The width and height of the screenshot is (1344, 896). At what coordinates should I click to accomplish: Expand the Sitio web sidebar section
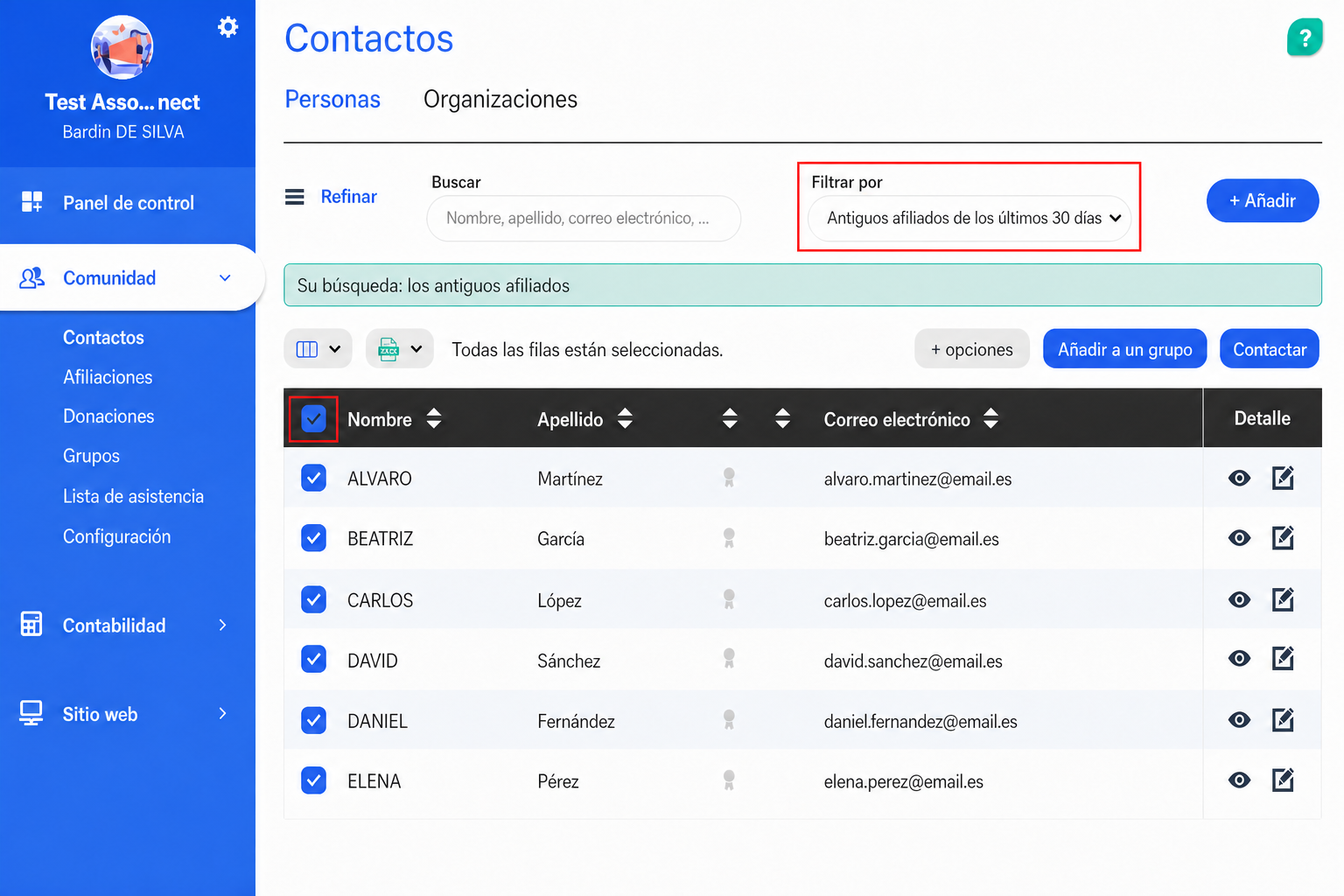(x=223, y=713)
